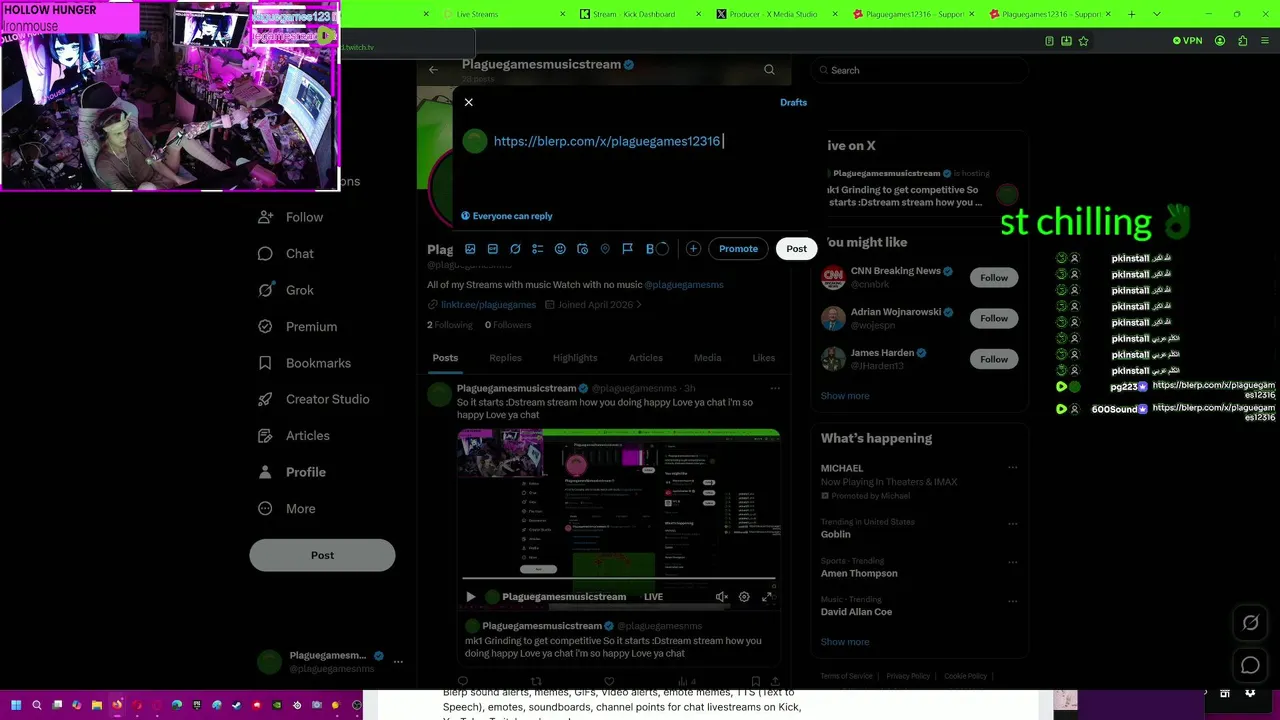
Task: Play the embedded live stream video
Action: point(471,597)
